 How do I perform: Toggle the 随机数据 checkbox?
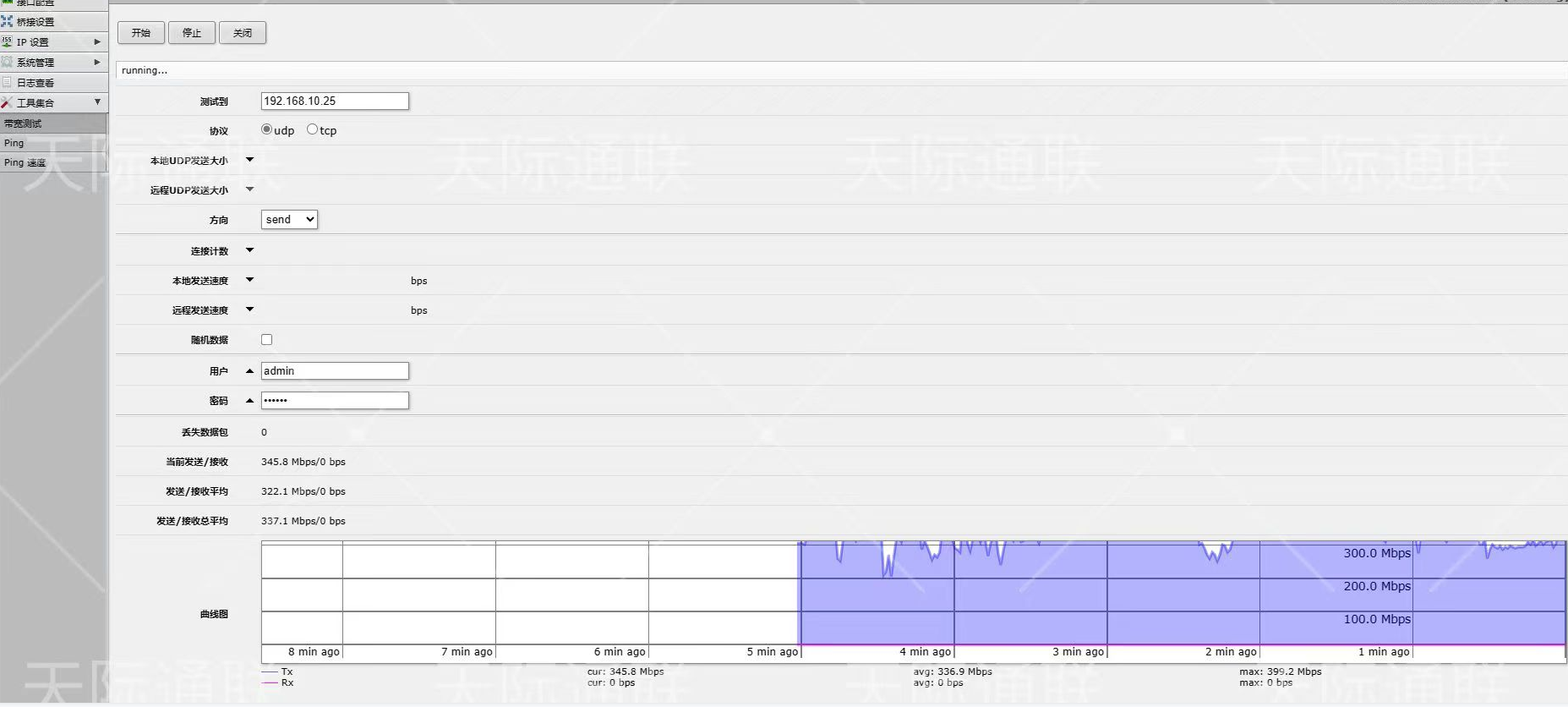pos(267,339)
